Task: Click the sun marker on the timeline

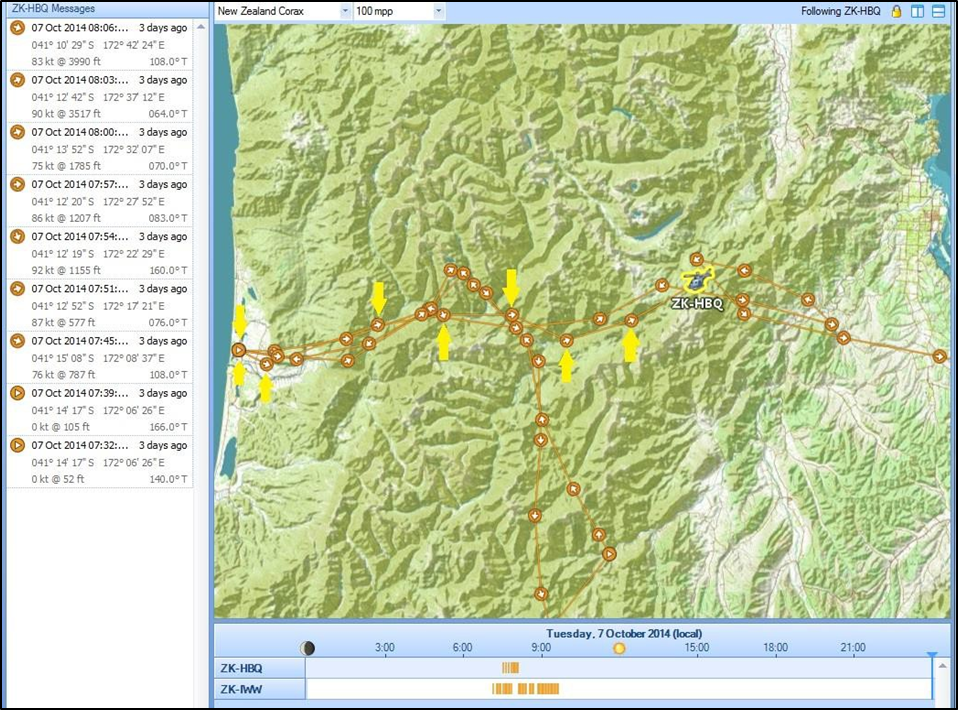Action: 618,647
